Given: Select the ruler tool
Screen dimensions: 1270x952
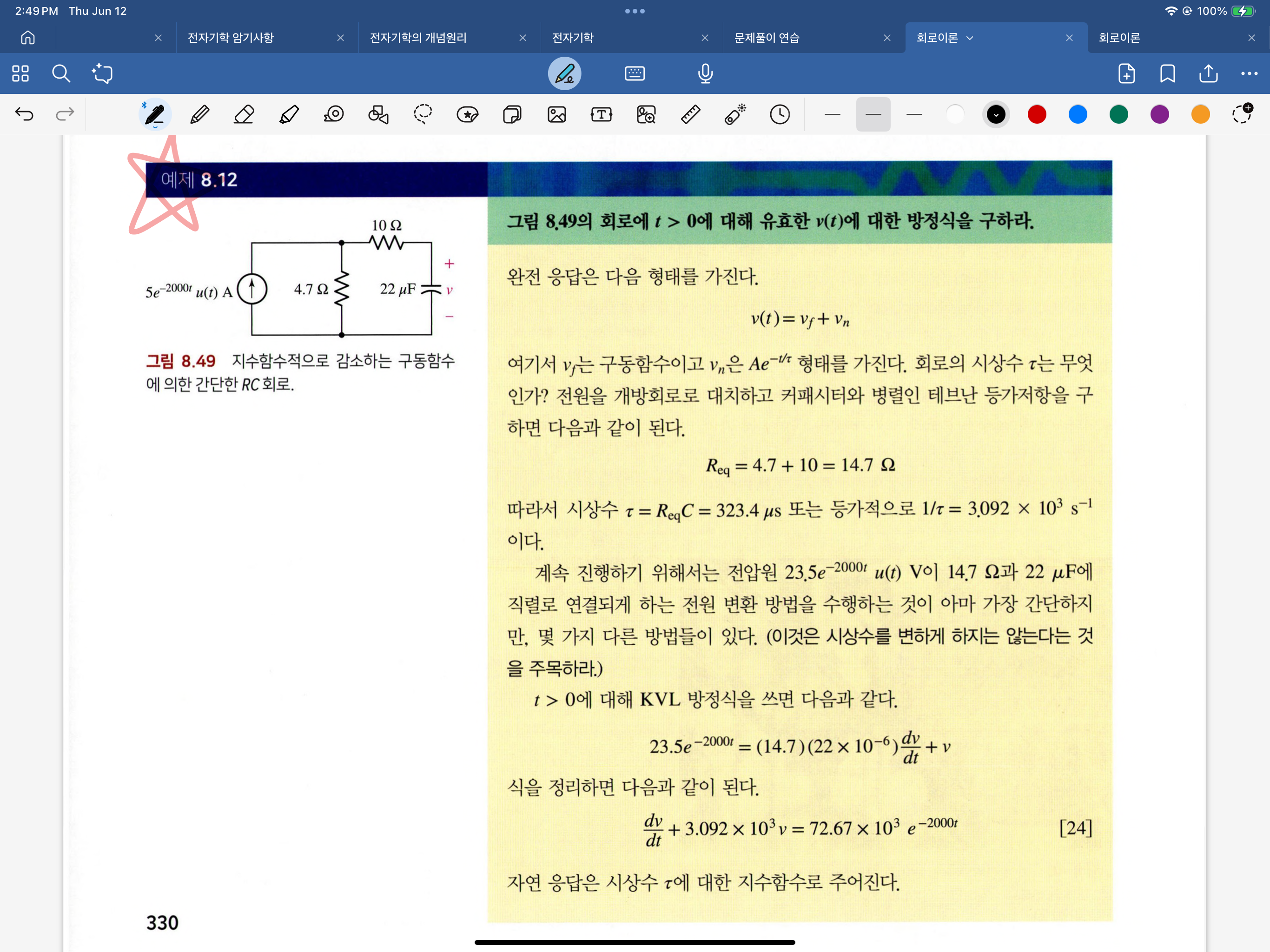Looking at the screenshot, I should pos(690,114).
